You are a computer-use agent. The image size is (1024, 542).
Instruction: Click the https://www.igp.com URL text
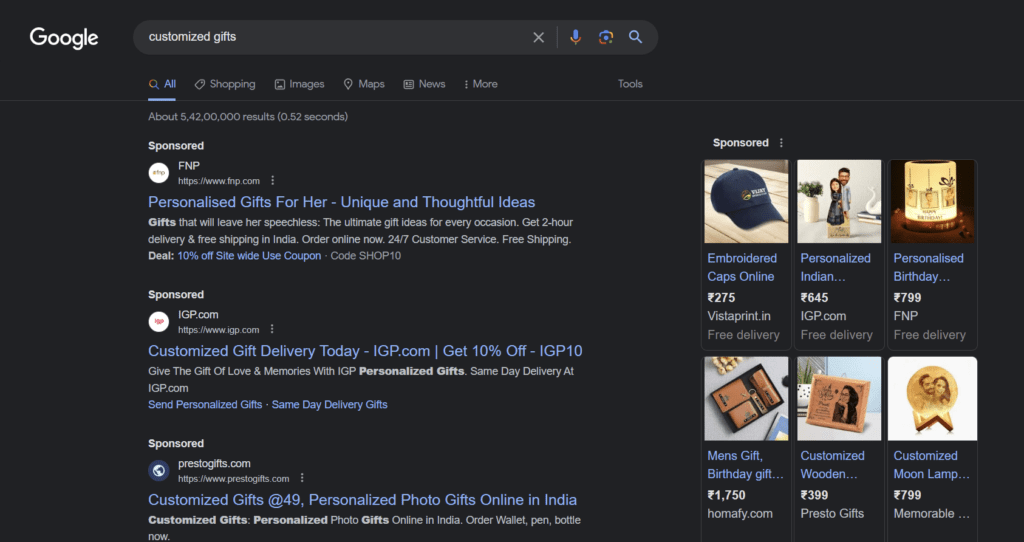pos(219,330)
